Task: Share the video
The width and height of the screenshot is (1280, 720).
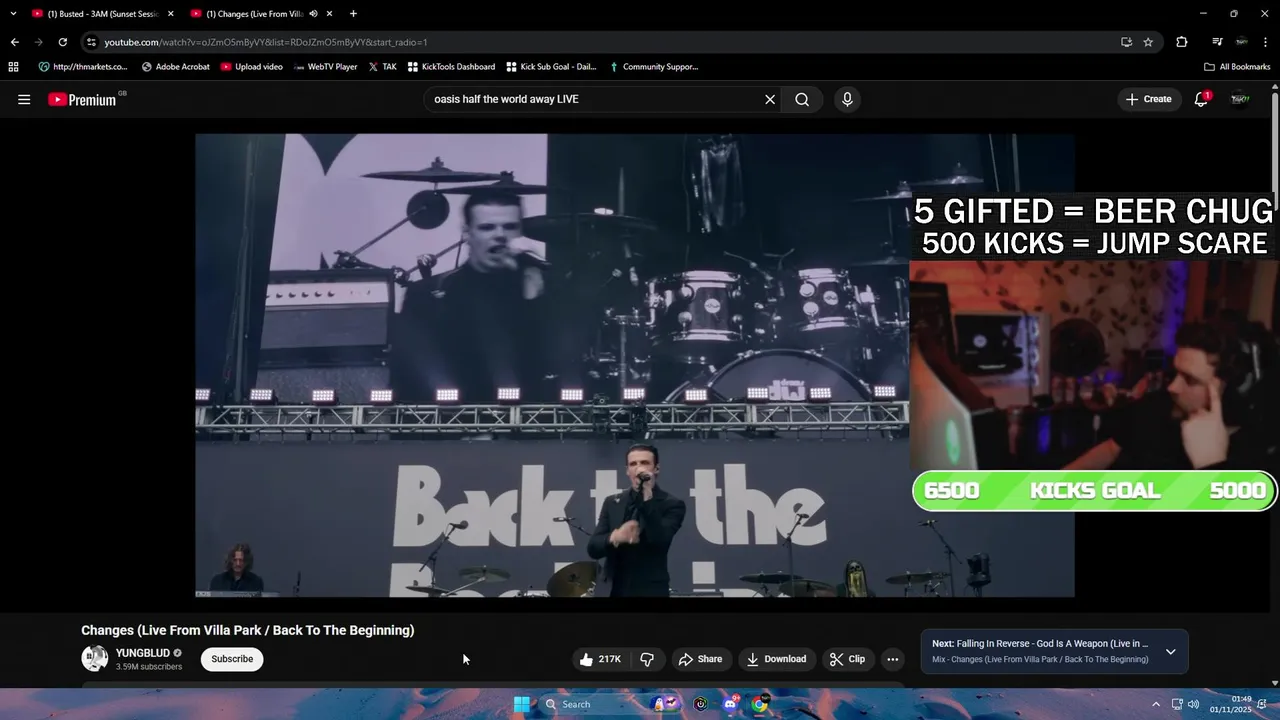Action: 700,659
